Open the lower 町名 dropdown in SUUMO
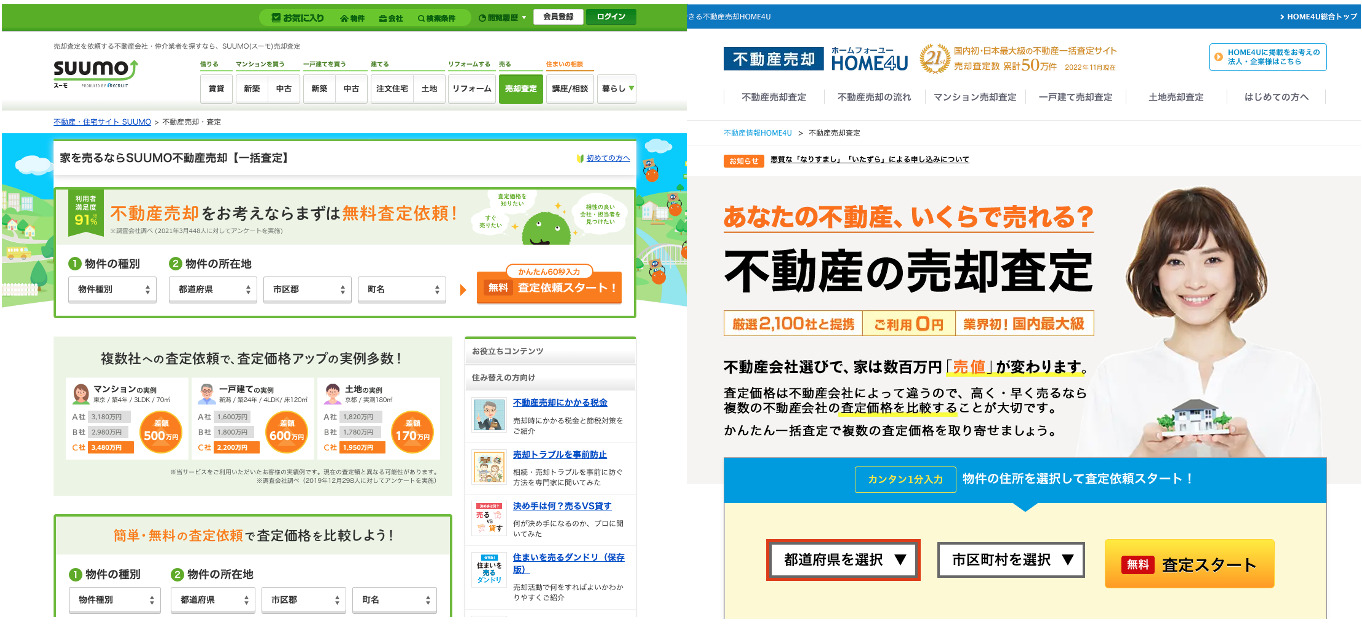The image size is (1362, 626). click(394, 600)
